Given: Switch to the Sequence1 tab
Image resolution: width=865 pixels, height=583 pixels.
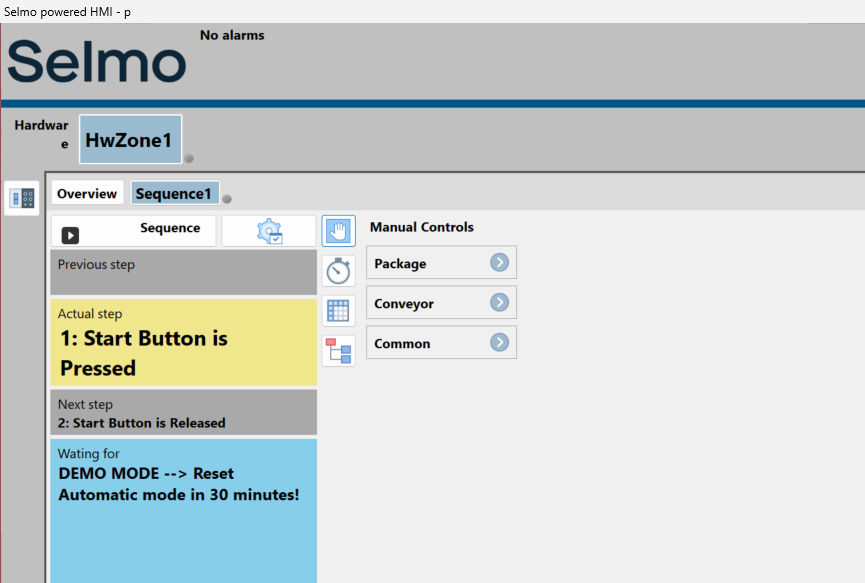Looking at the screenshot, I should [174, 194].
